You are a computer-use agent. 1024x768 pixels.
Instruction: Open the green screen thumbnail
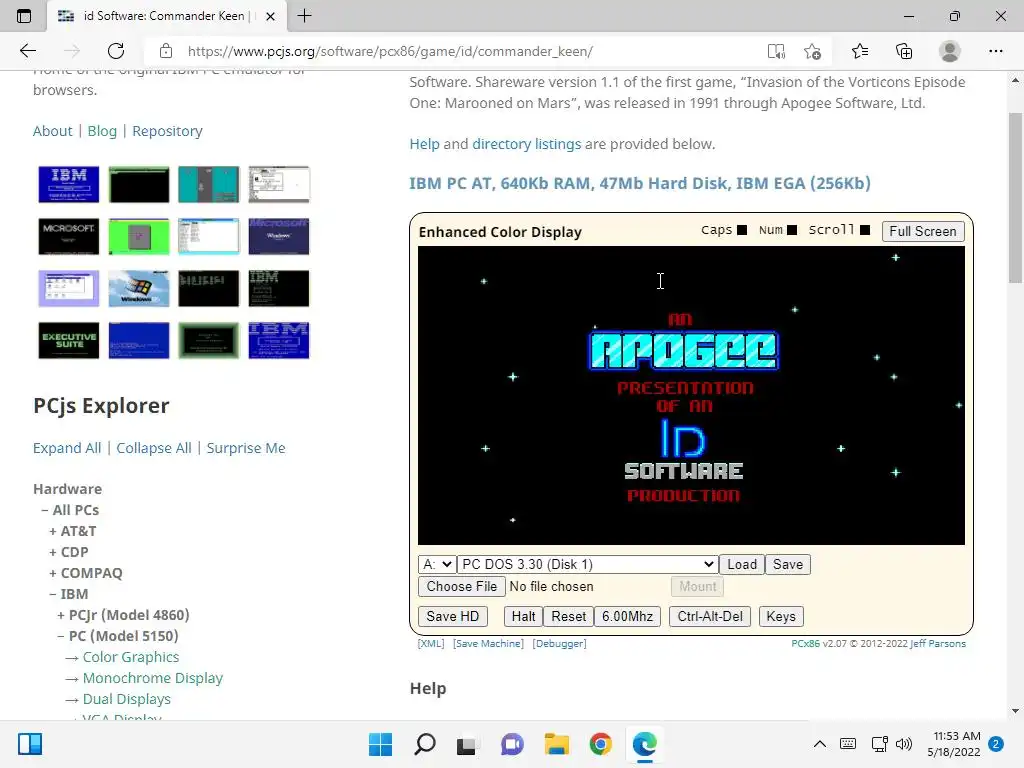tap(138, 236)
